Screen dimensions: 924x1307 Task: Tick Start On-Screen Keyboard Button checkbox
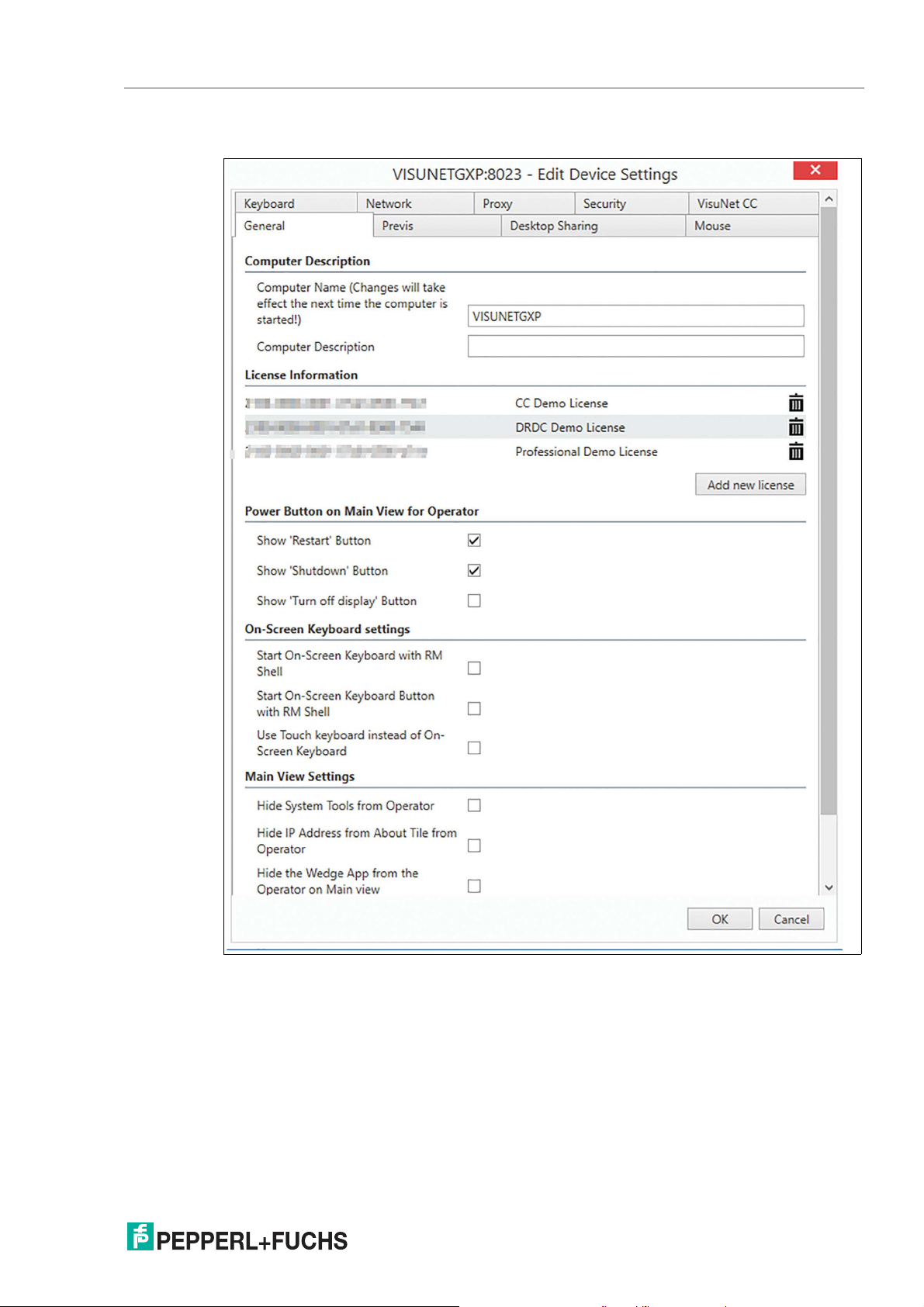coord(474,708)
